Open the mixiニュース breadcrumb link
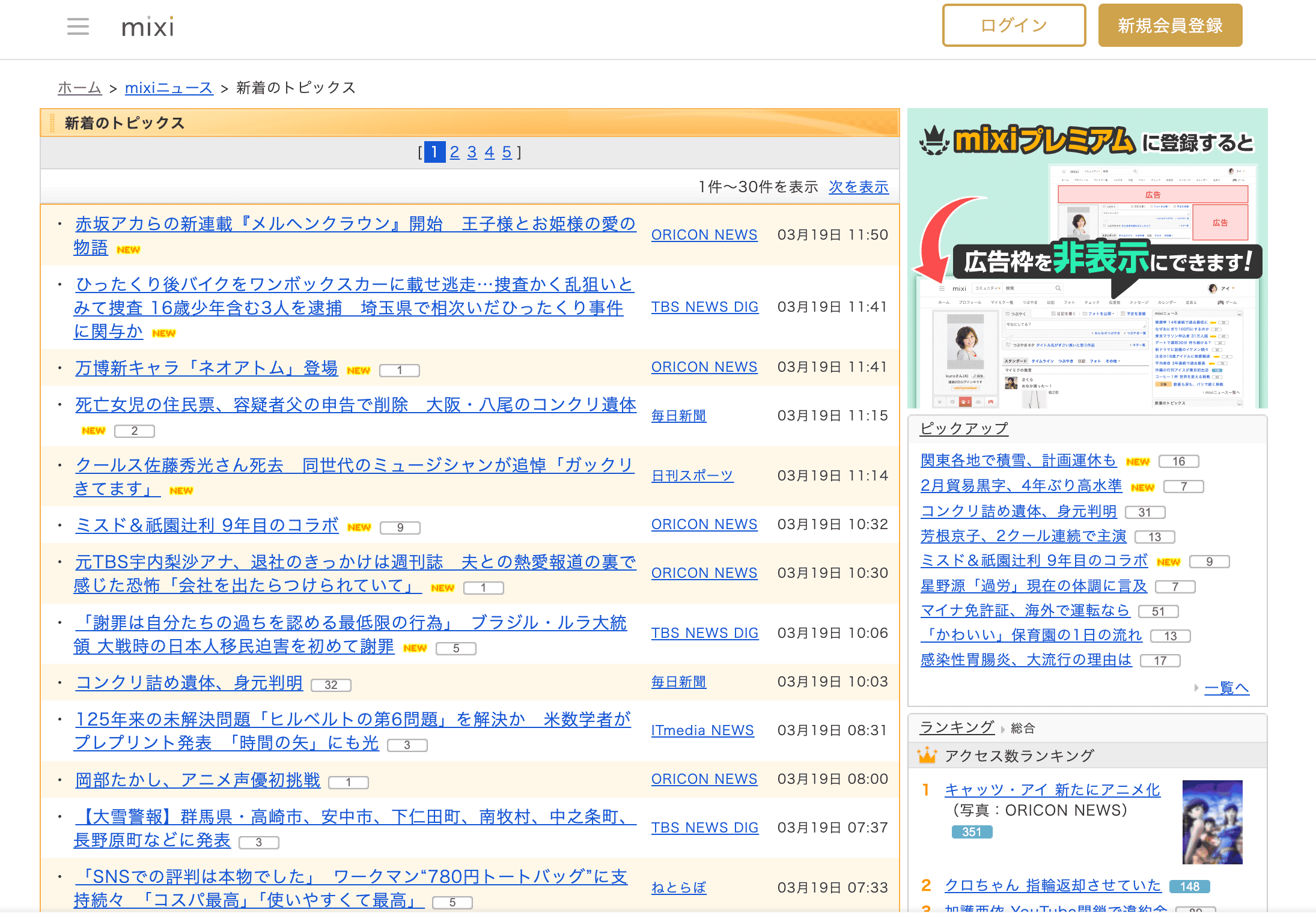Viewport: 1316px width, 913px height. (x=169, y=88)
